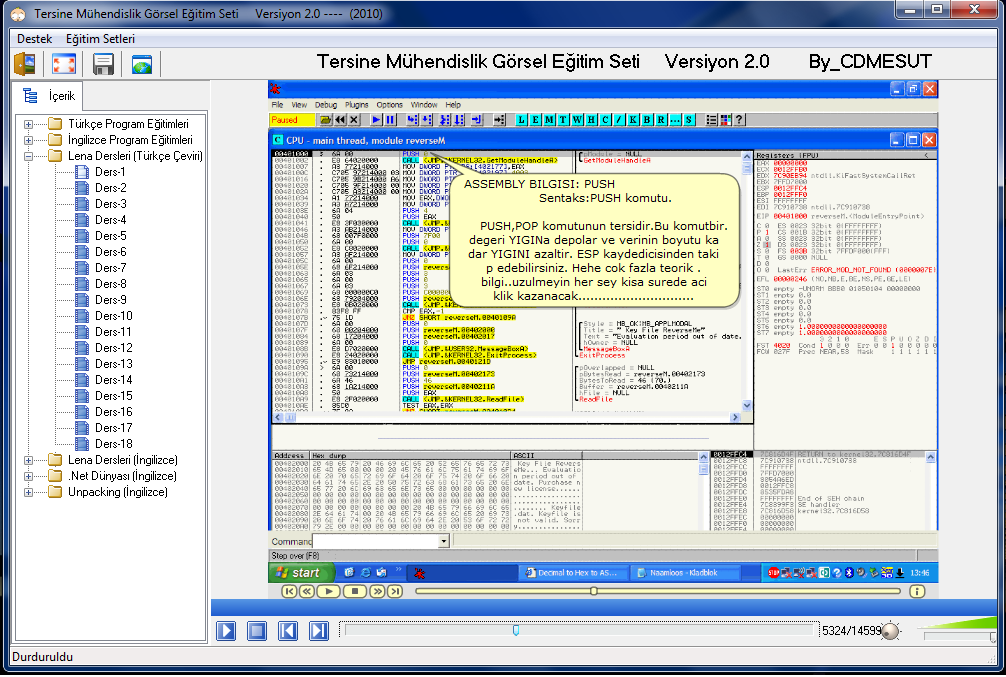Click the round volume knob icon
Image resolution: width=1006 pixels, height=677 pixels.
[x=889, y=631]
